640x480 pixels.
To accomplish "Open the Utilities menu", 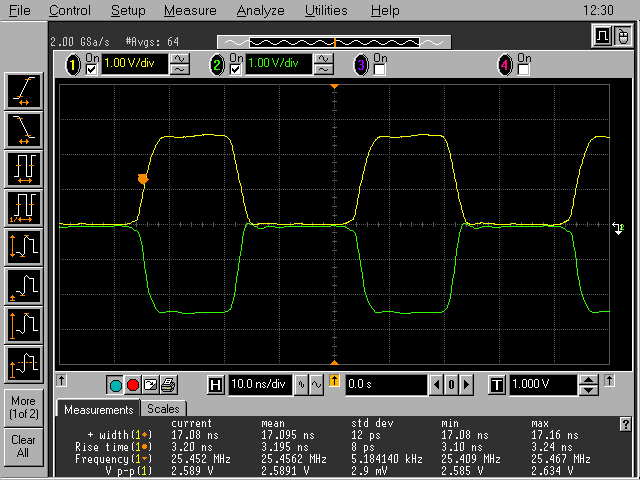I will [326, 10].
